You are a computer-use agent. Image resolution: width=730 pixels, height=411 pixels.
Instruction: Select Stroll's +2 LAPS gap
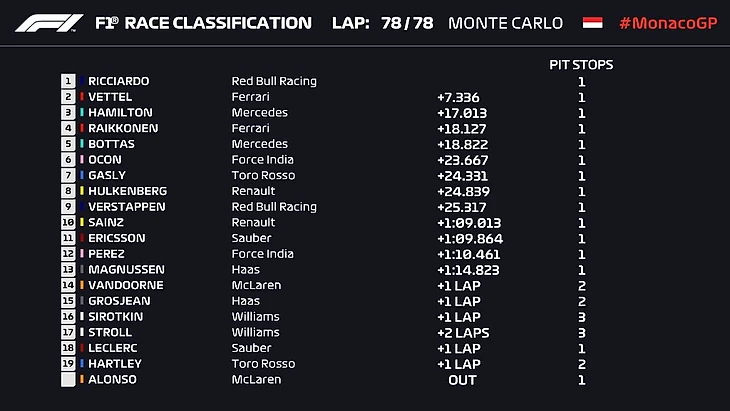(x=462, y=333)
